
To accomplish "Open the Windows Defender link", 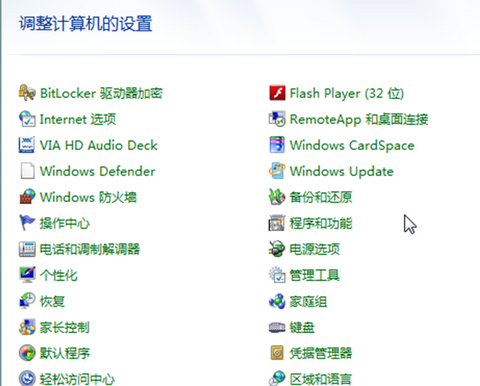I will (98, 171).
